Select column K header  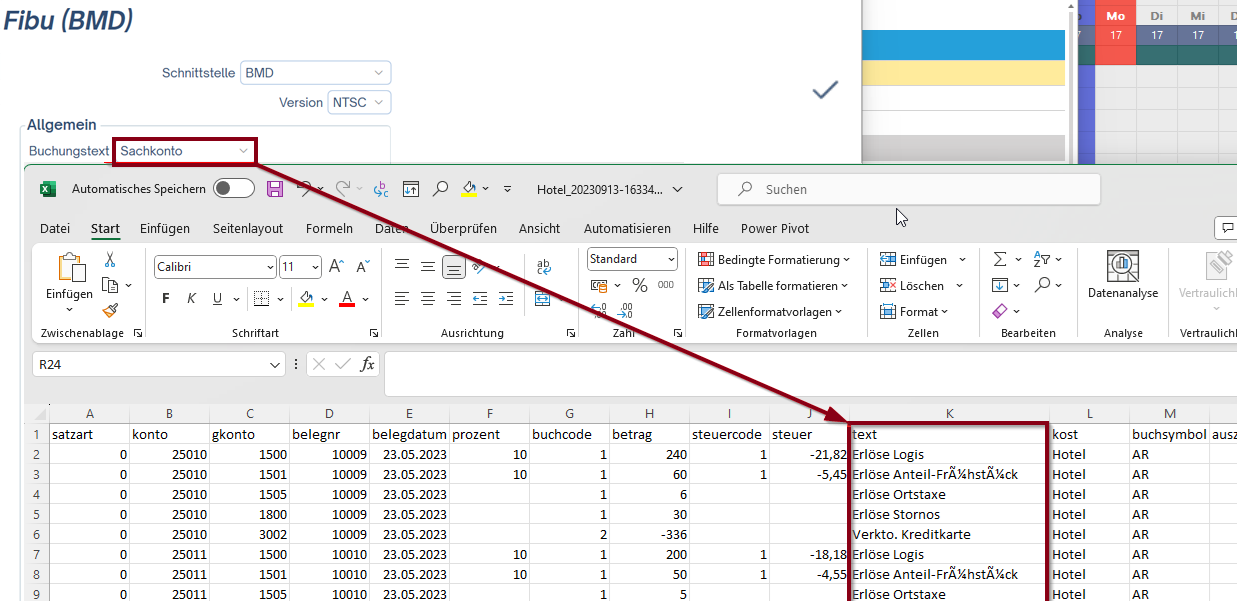coord(949,413)
